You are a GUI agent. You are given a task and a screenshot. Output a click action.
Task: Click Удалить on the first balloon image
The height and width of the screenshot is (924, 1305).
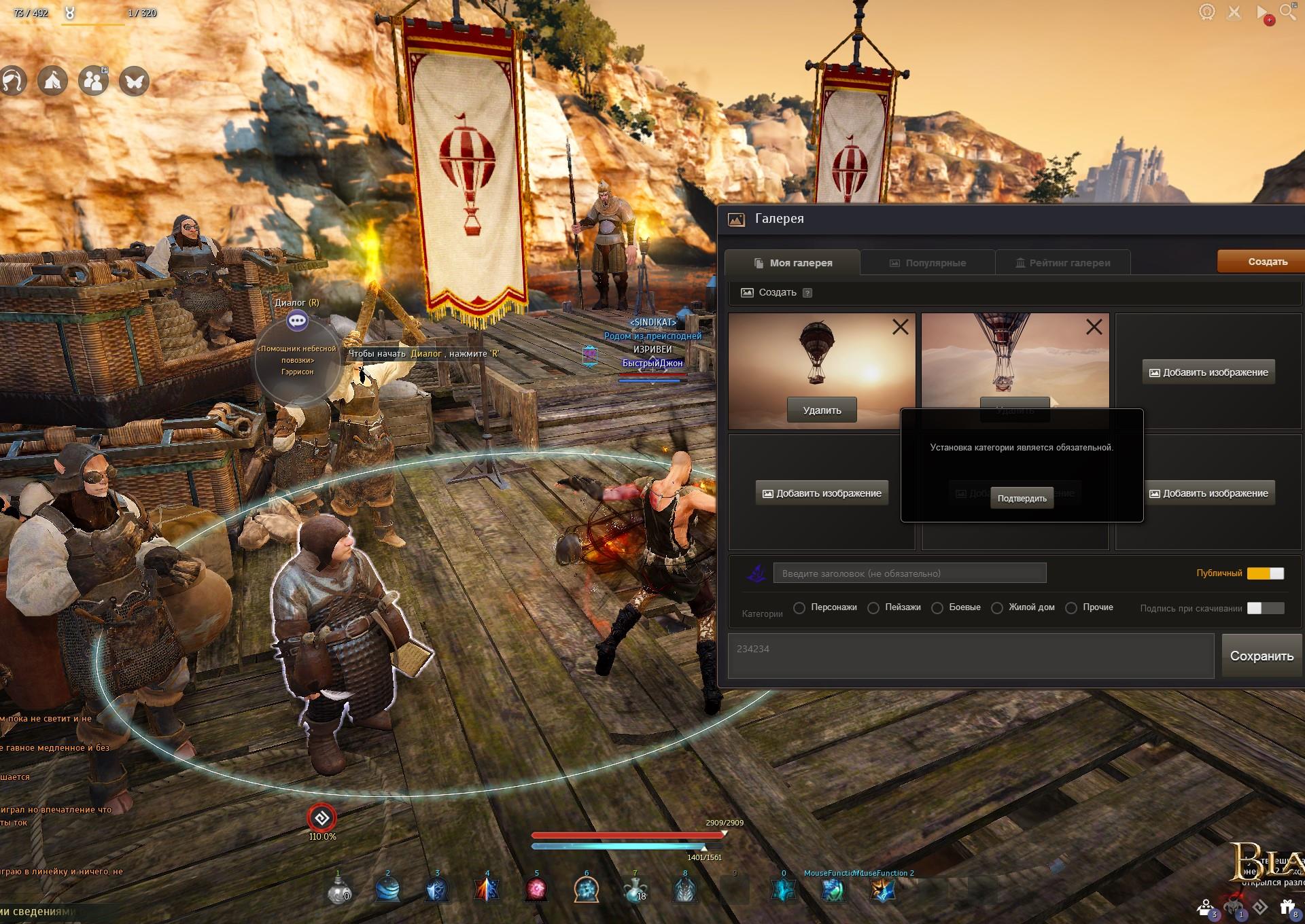tap(822, 410)
